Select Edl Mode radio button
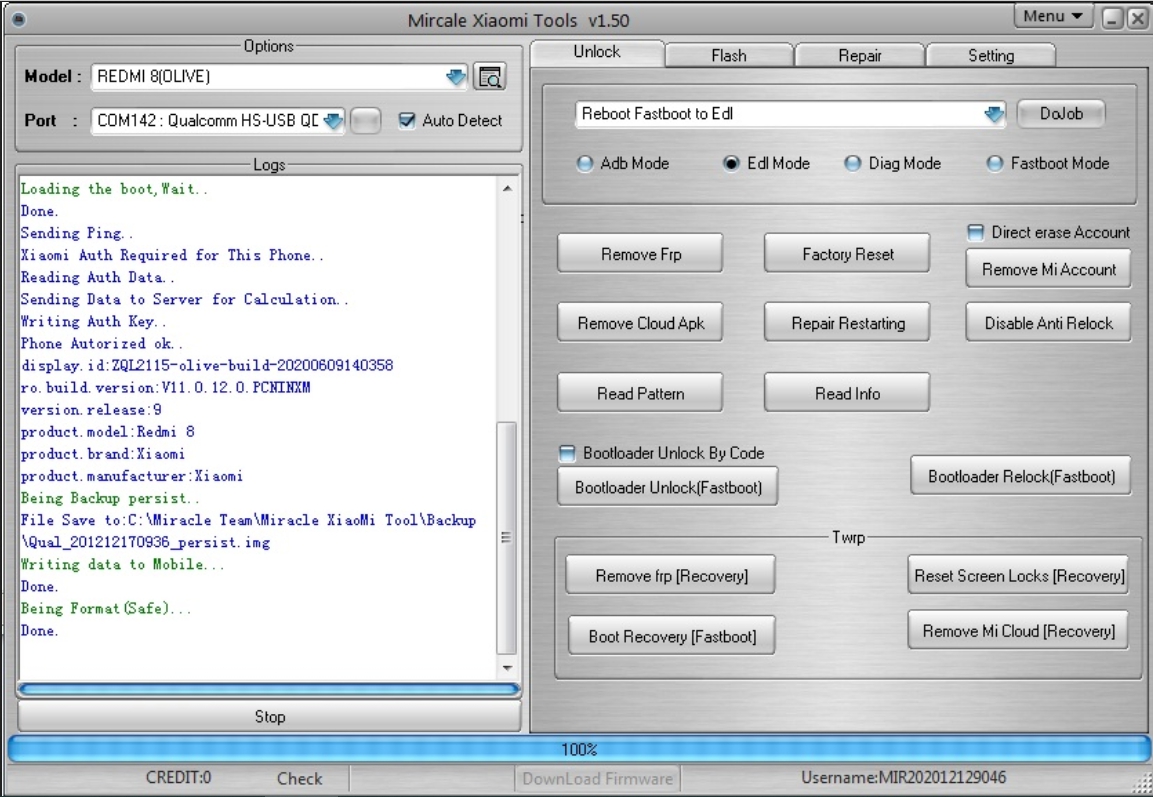This screenshot has height=797, width=1153. pos(731,163)
